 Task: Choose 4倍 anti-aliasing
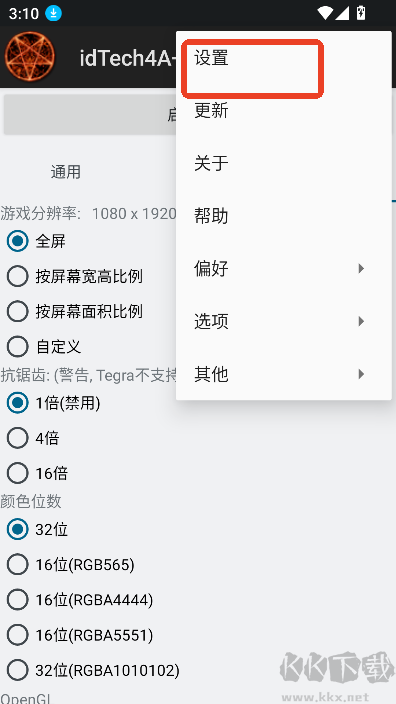(33, 438)
